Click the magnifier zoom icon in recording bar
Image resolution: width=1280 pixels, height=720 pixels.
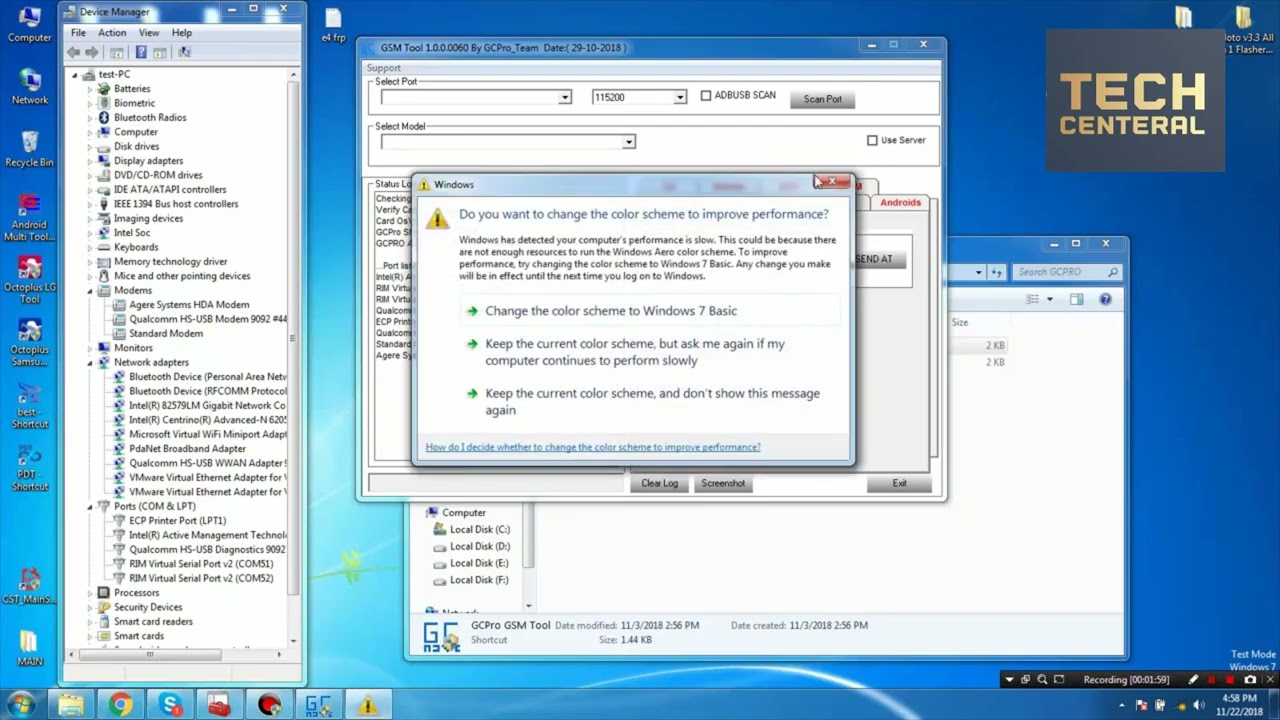point(1042,680)
